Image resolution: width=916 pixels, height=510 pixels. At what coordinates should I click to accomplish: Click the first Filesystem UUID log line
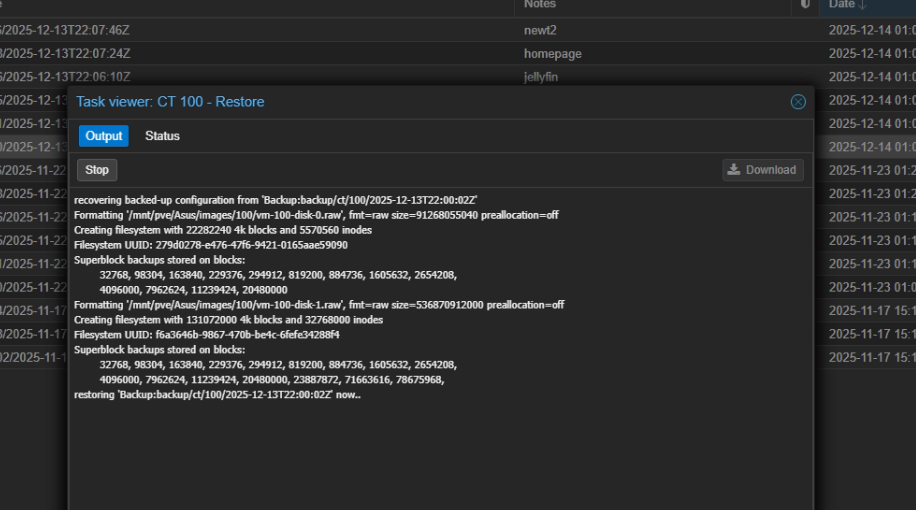[211, 245]
